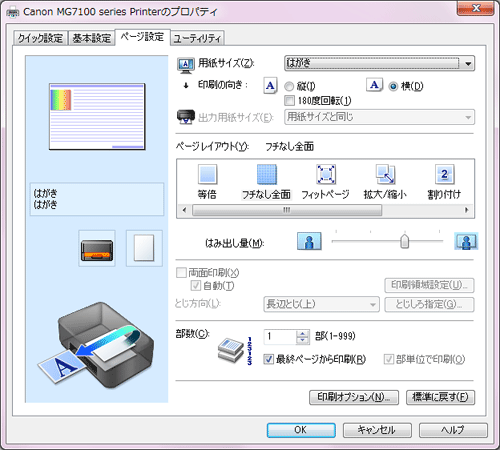The width and height of the screenshot is (500, 450).
Task: Click the landscape orientation A icon
Action: click(374, 85)
